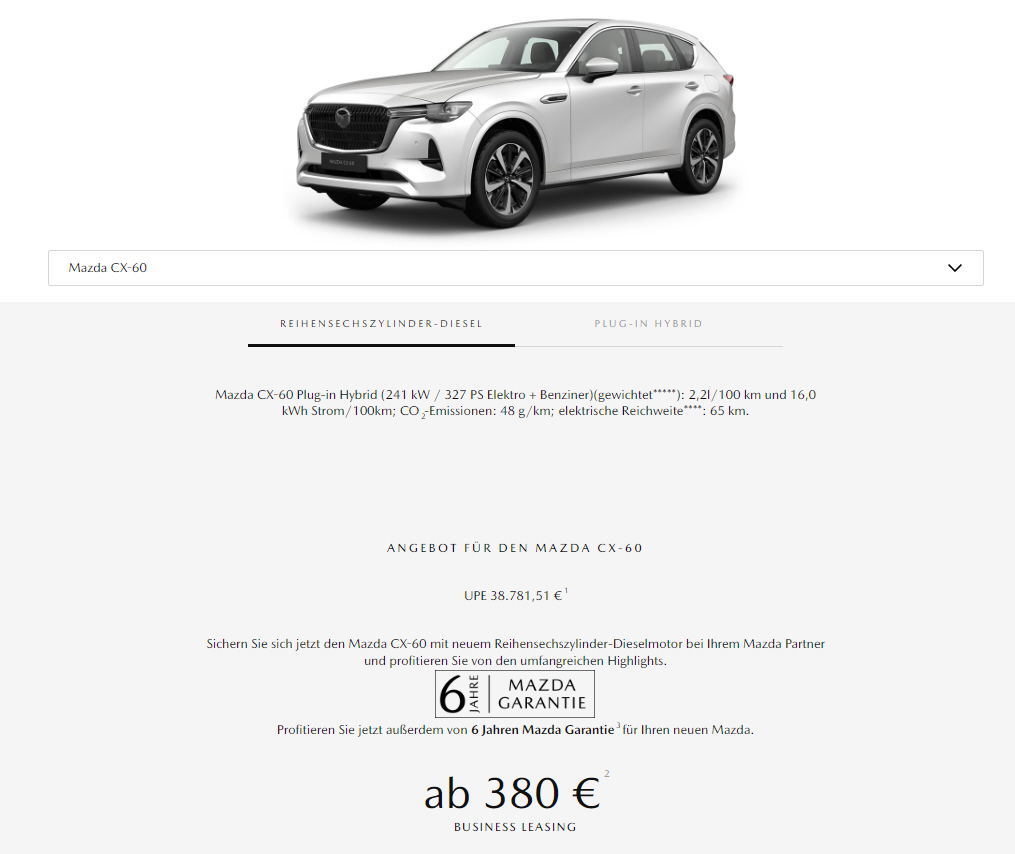Click the front wheel of the car image
Image resolution: width=1015 pixels, height=854 pixels.
(x=509, y=178)
